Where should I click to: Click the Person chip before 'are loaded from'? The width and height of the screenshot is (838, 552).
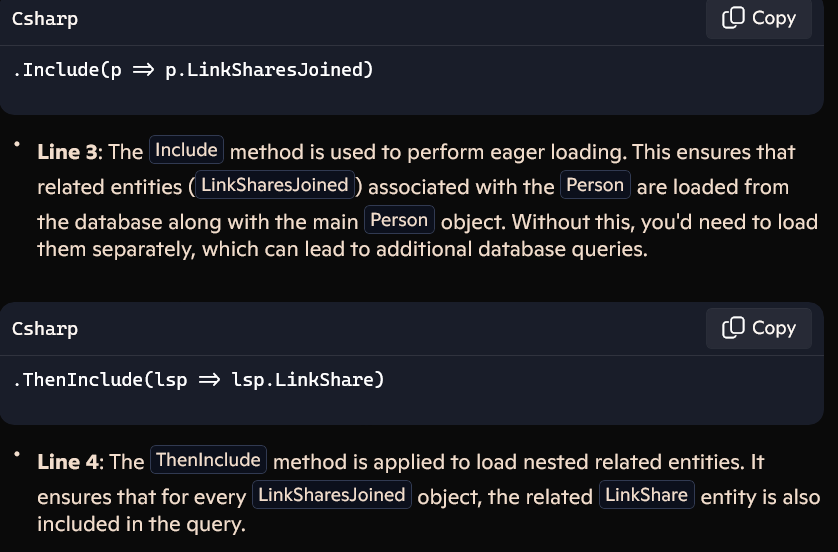coord(595,185)
